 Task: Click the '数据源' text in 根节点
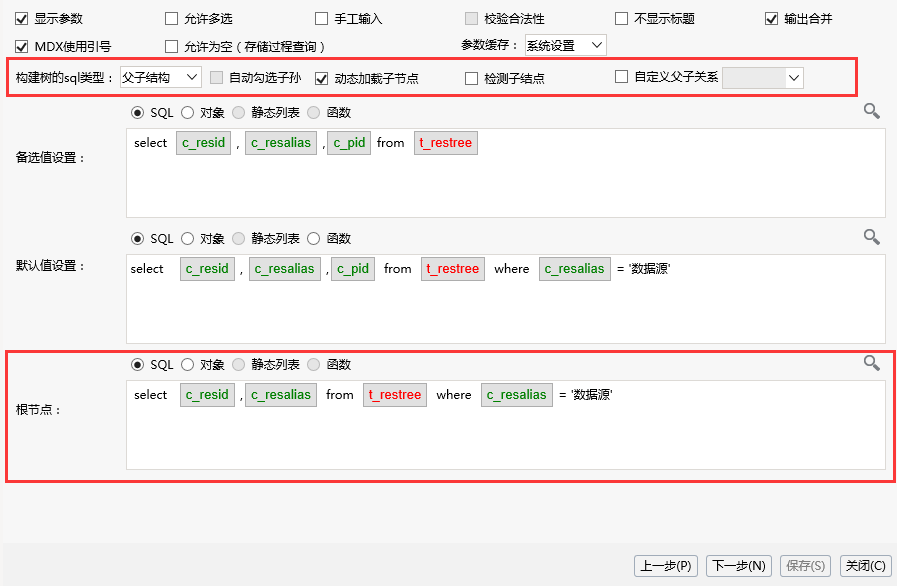coord(592,395)
